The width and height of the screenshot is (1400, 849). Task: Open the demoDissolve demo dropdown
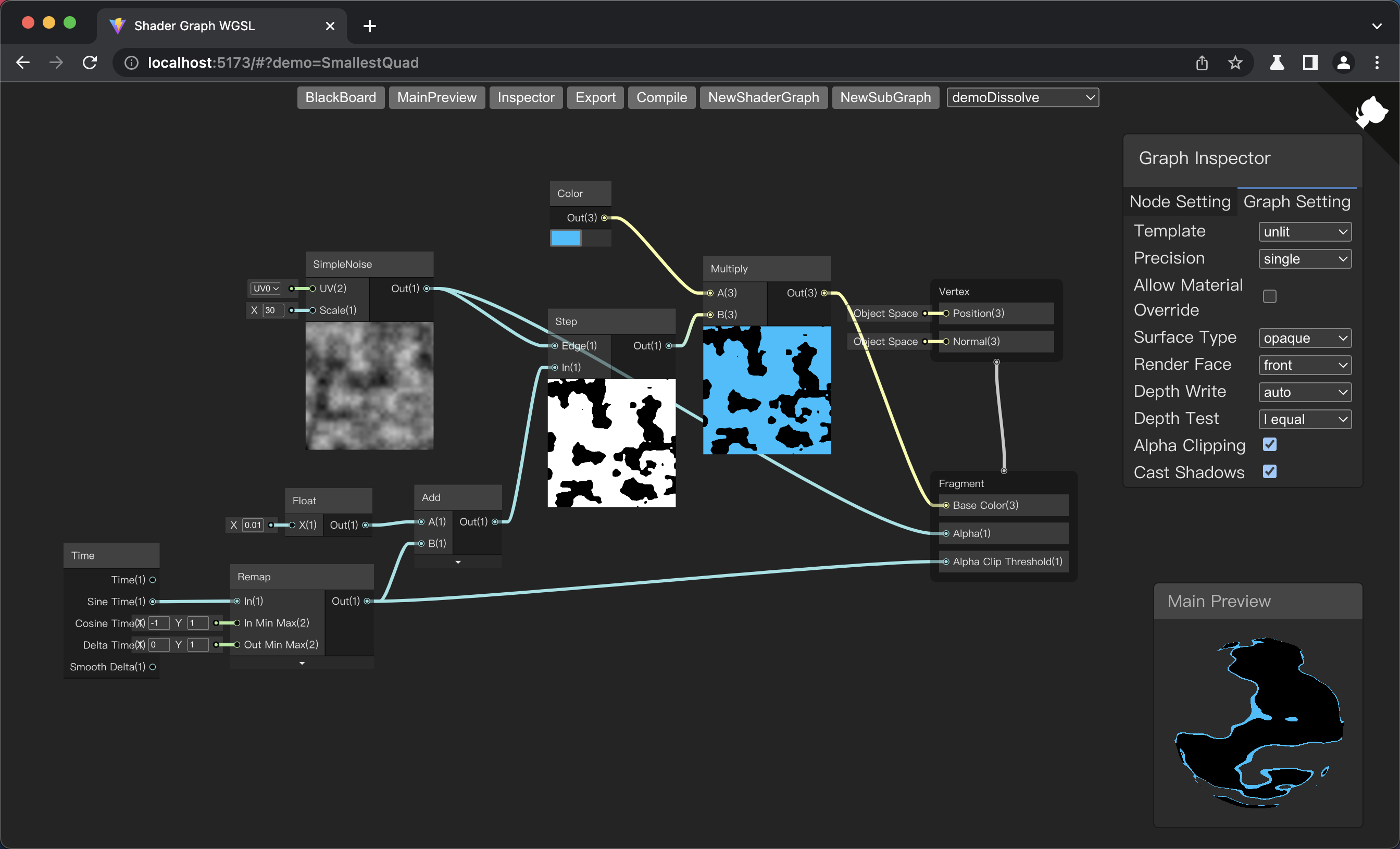[x=1022, y=97]
